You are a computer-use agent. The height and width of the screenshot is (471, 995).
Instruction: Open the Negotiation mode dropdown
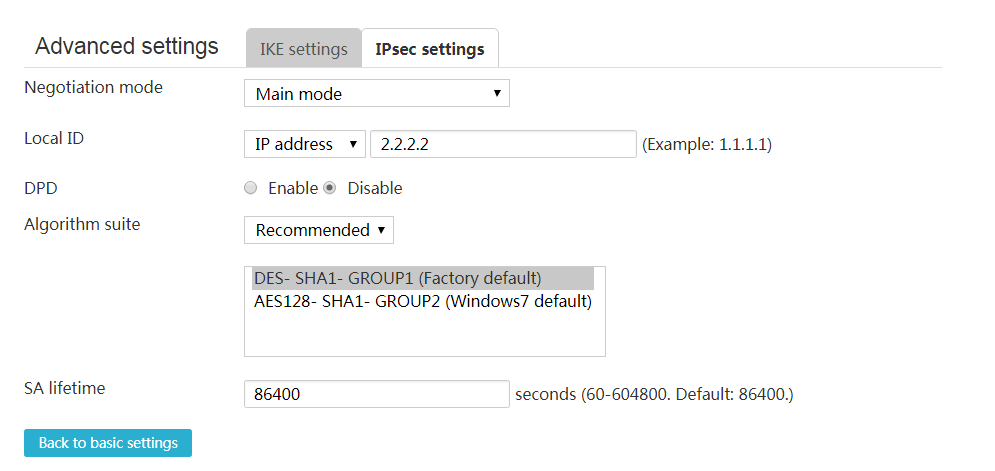376,93
